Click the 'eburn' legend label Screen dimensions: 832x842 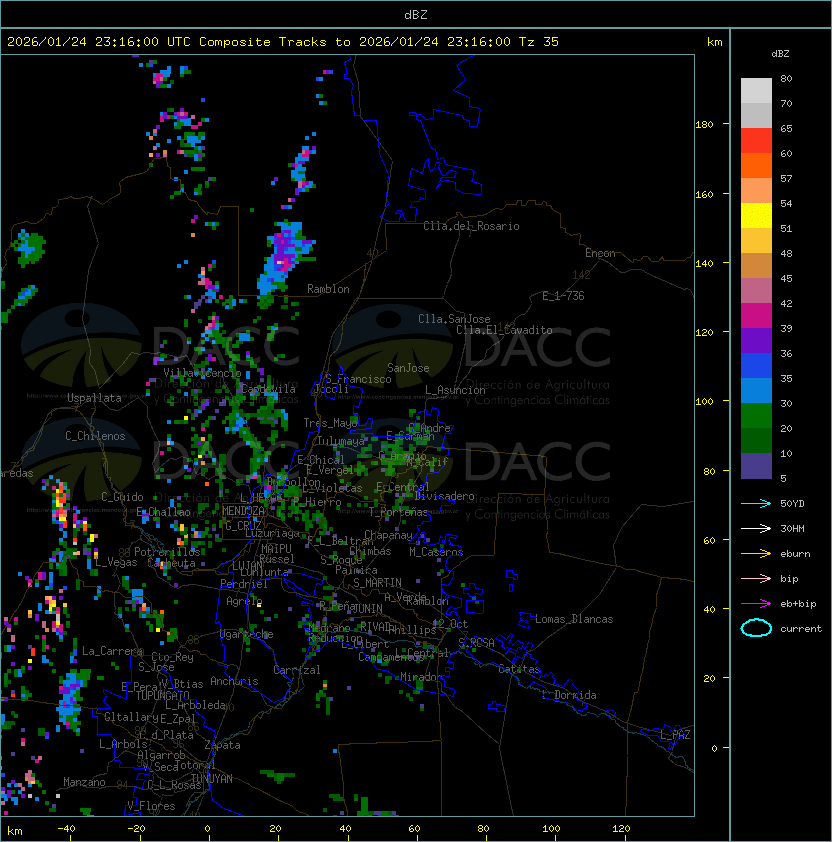click(795, 554)
